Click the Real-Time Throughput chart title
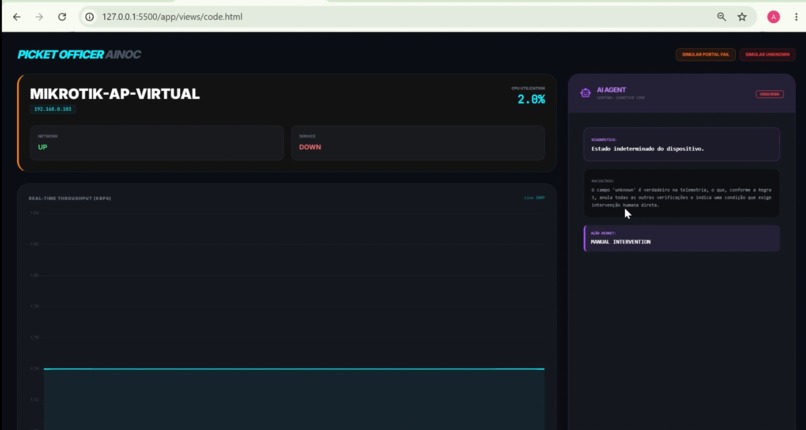806x430 pixels. [x=70, y=198]
